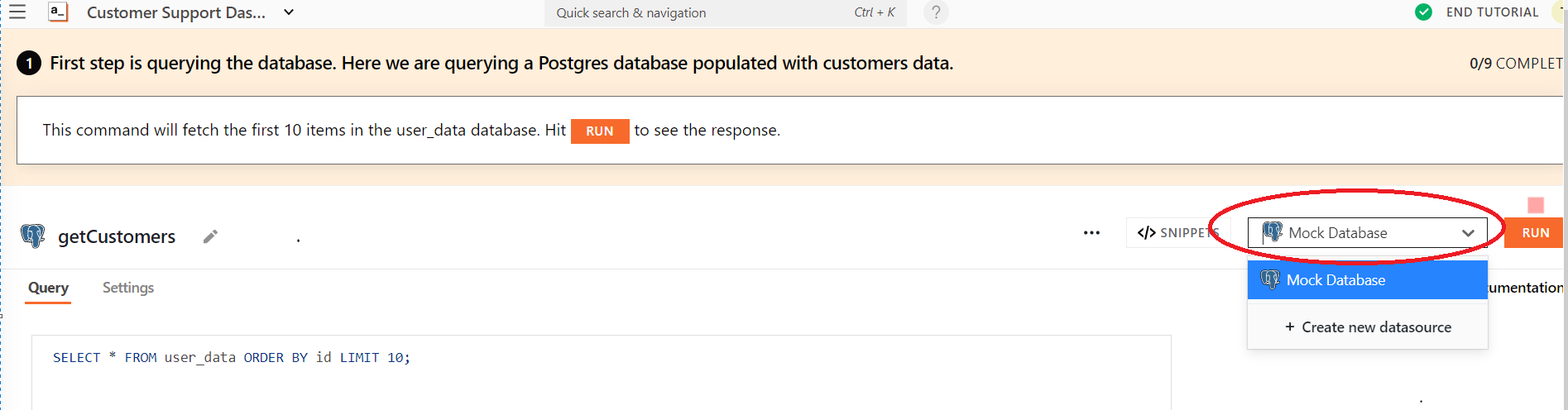Click the pencil icon to rename getCustomers
1568x410 pixels.
(x=210, y=237)
